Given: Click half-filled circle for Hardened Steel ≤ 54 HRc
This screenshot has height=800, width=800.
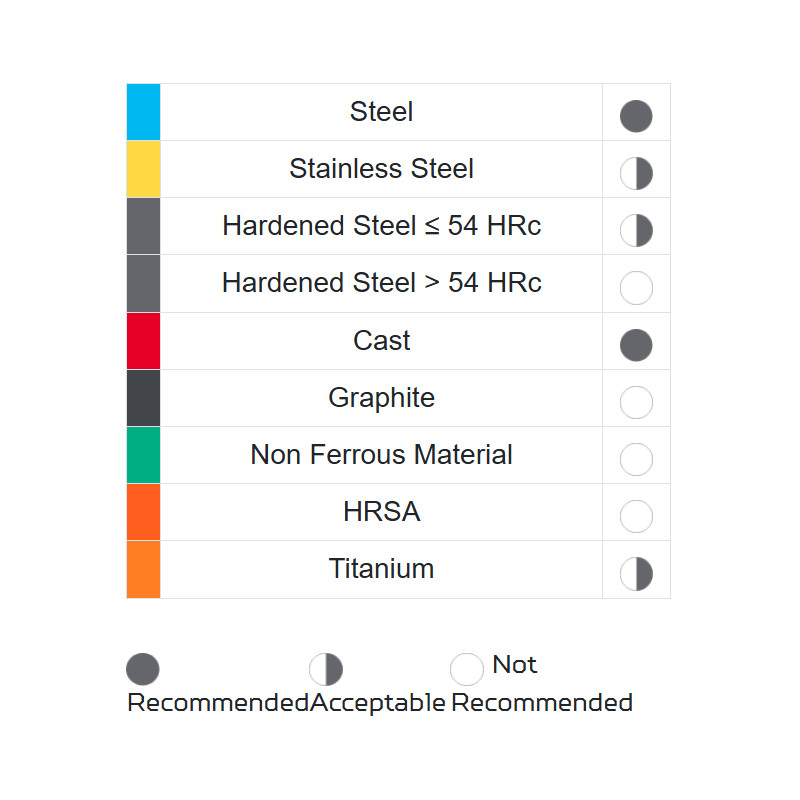Looking at the screenshot, I should 636,231.
